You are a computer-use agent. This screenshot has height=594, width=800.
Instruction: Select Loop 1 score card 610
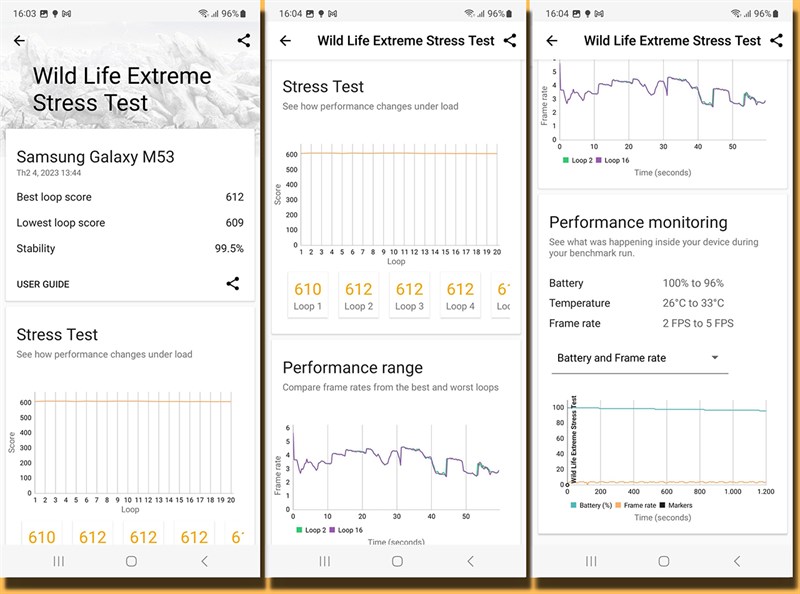(x=308, y=295)
